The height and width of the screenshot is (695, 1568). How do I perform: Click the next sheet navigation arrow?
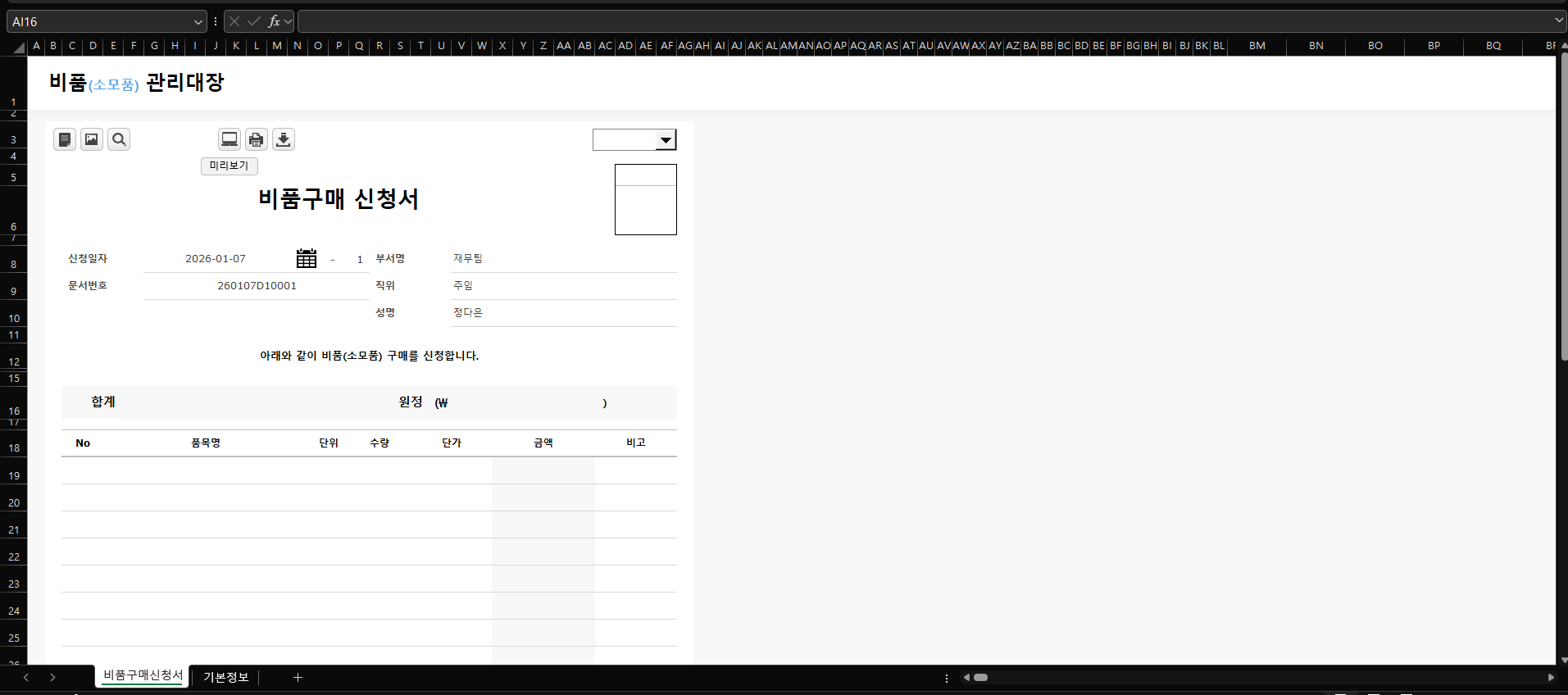[x=52, y=677]
